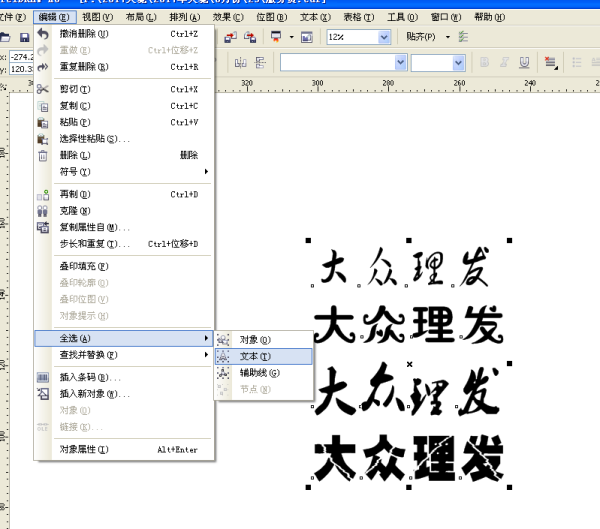Open the 贴齐 snap-to dropdown arrow

coord(448,37)
